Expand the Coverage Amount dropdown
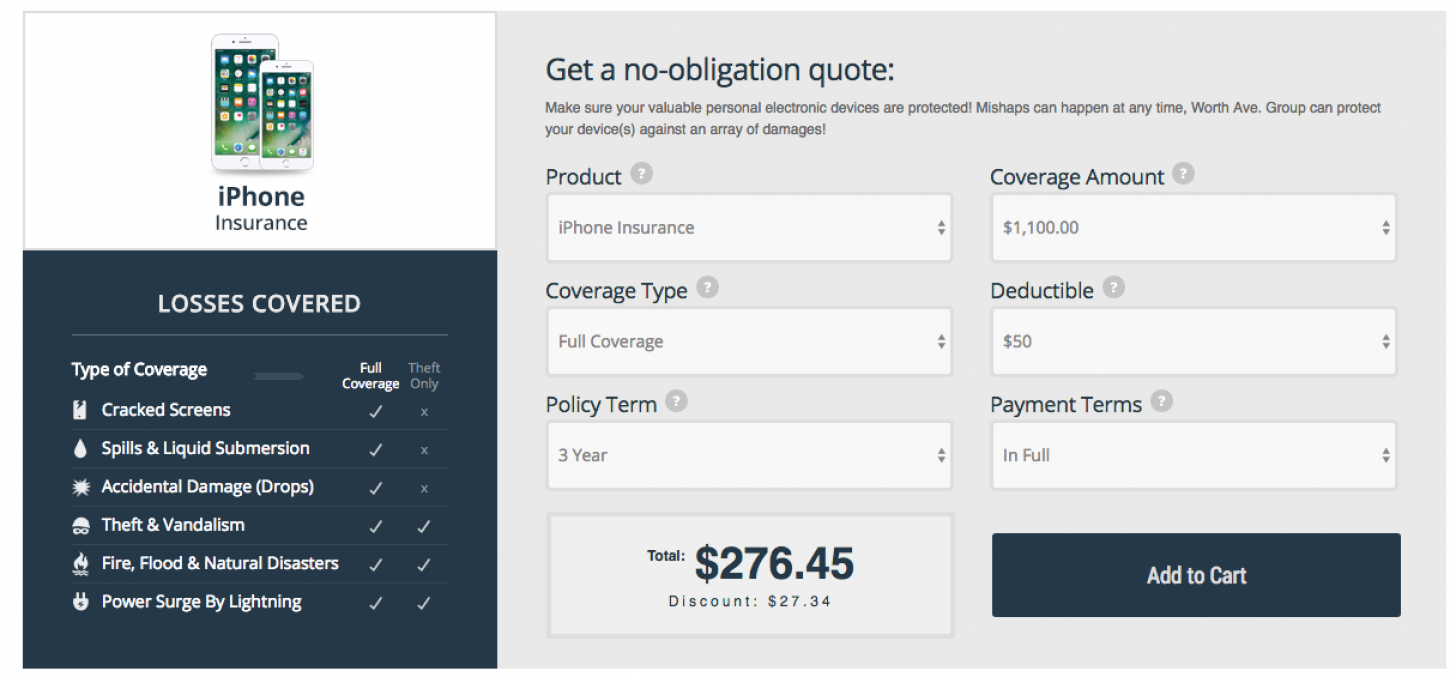Image resolution: width=1456 pixels, height=677 pixels. click(x=1194, y=228)
